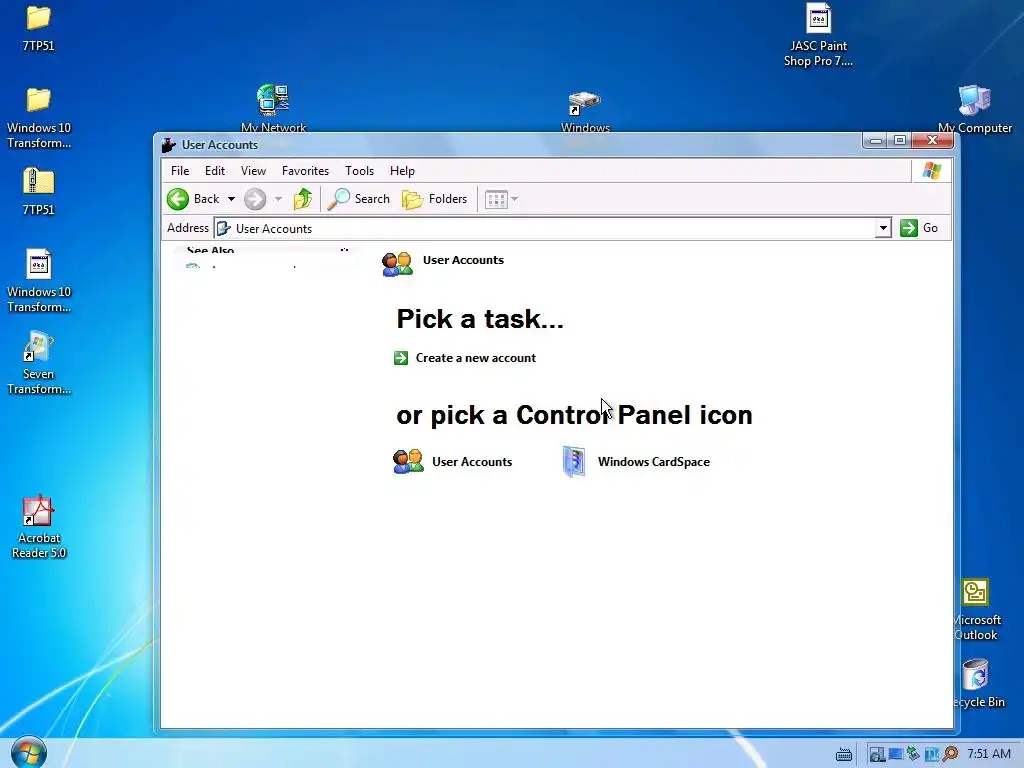Click the green Back arrow icon
Screen dimensions: 1024x768
(x=178, y=199)
